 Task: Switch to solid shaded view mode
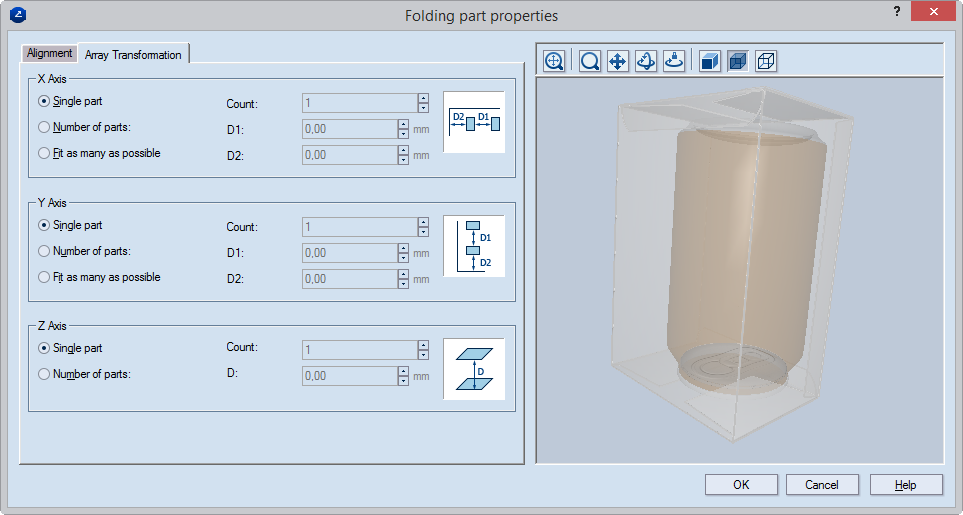pyautogui.click(x=709, y=61)
